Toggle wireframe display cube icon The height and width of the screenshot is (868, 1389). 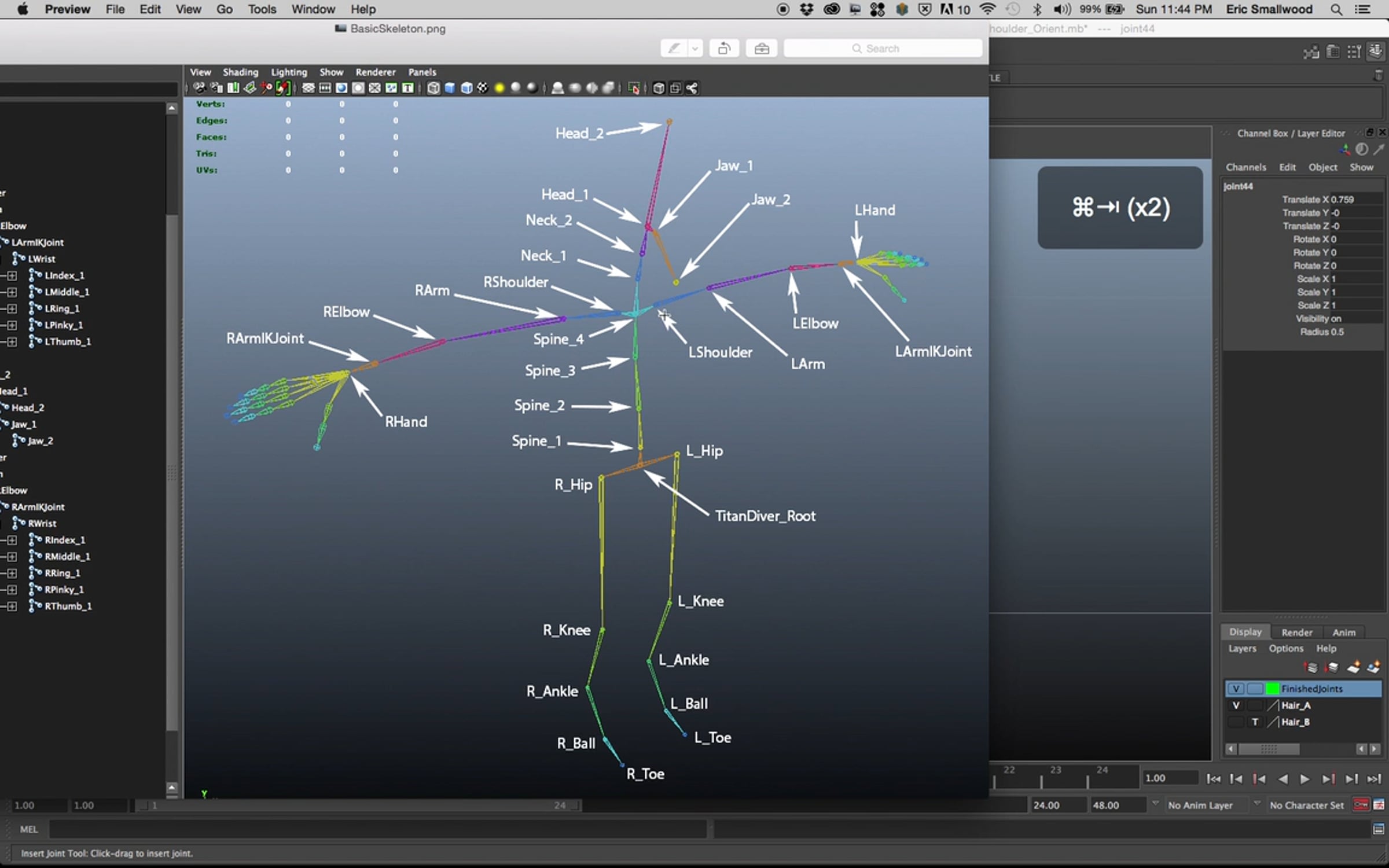click(x=433, y=88)
